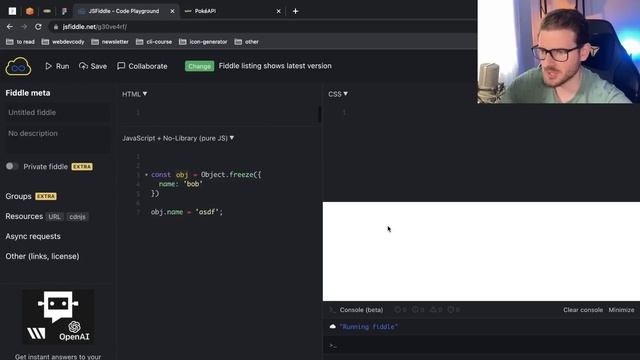Viewport: 640px width, 360px height.
Task: Open the 'to read' bookmarks folder
Action: (x=20, y=42)
